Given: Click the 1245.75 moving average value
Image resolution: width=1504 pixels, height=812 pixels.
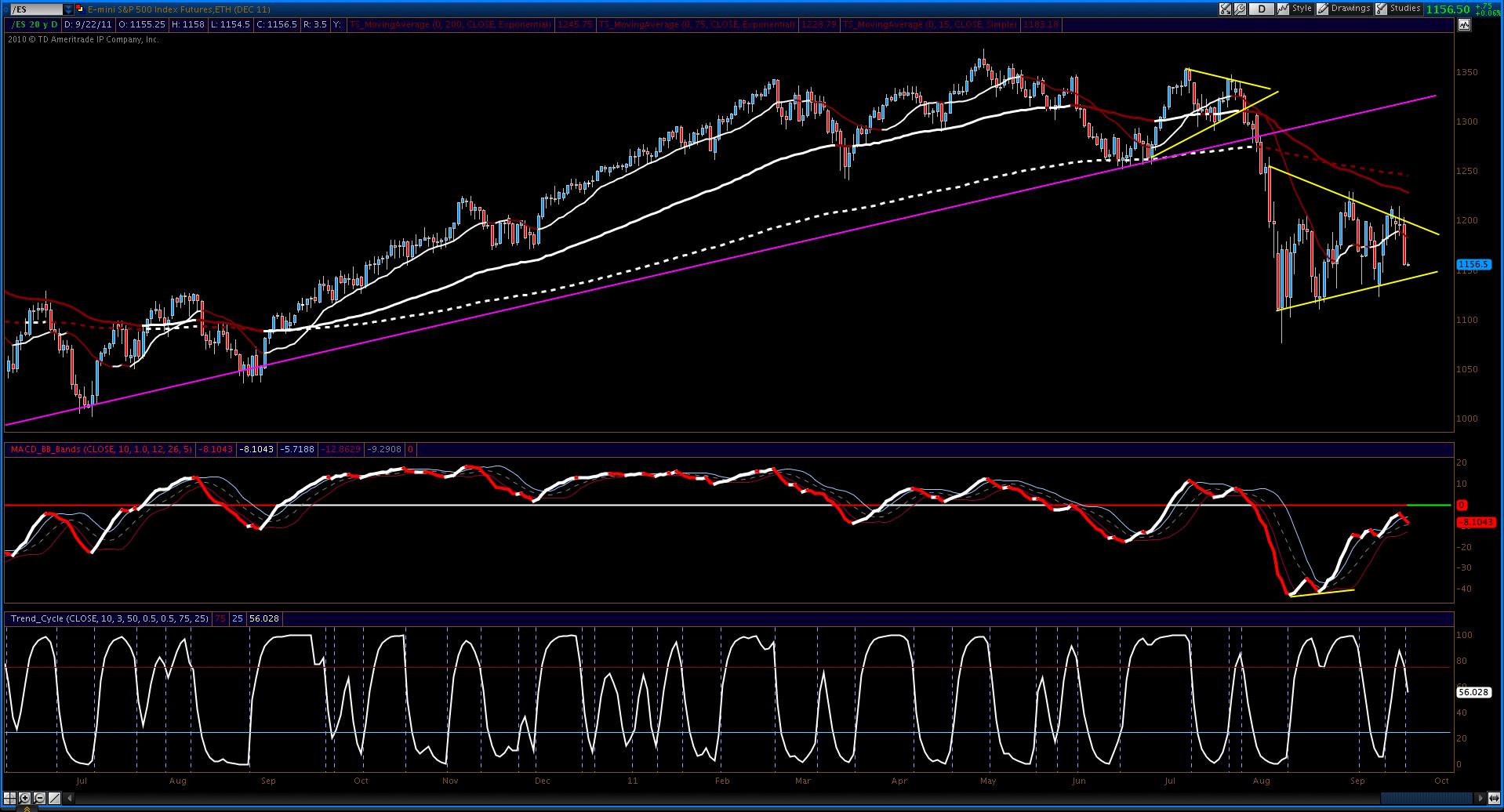Looking at the screenshot, I should [575, 25].
